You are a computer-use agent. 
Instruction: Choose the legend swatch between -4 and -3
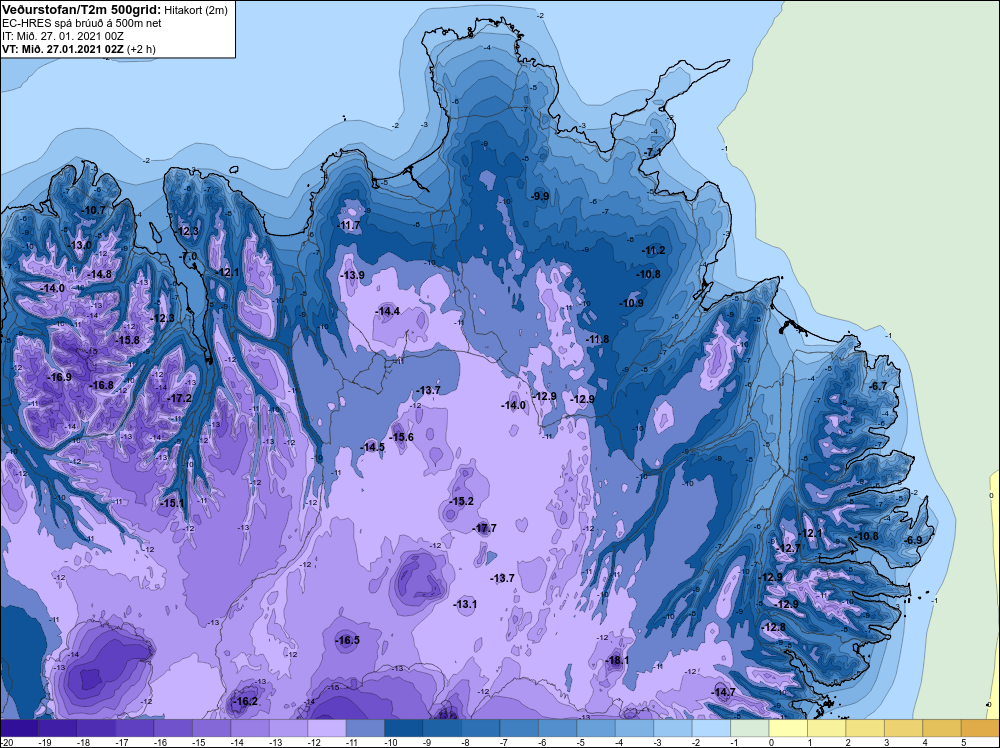pyautogui.click(x=635, y=728)
